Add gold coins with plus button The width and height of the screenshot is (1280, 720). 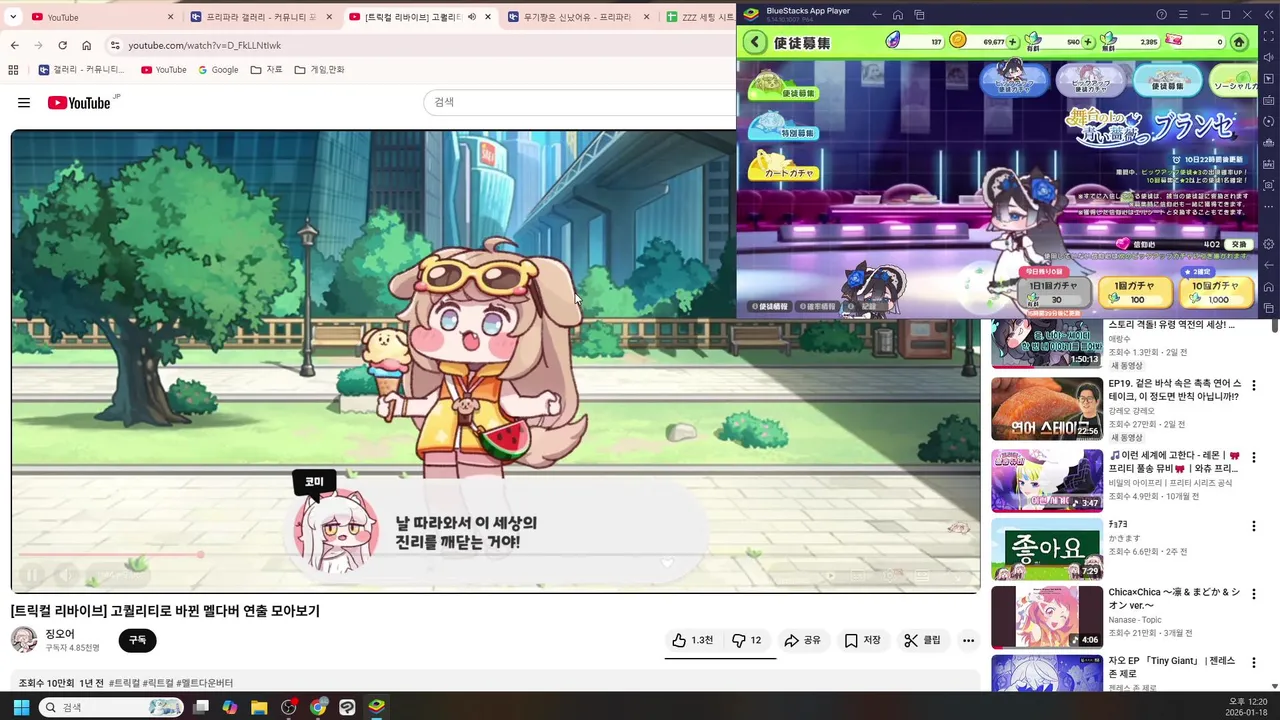pos(1013,42)
